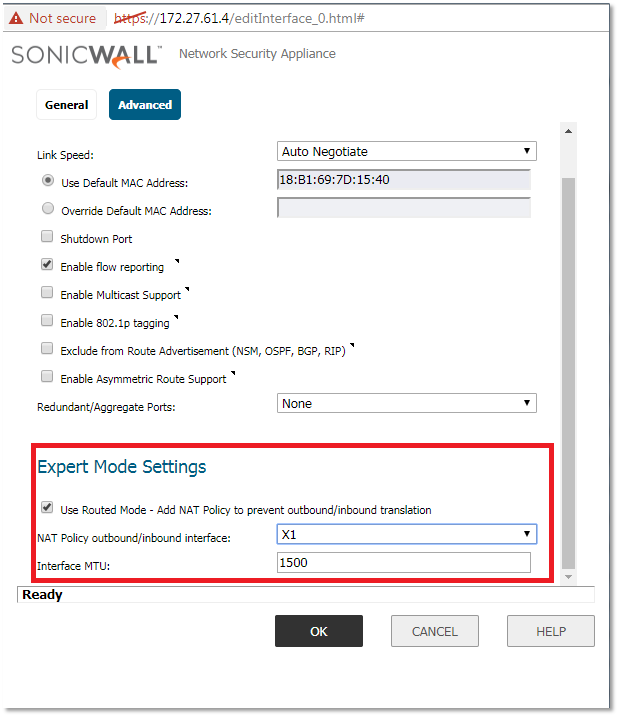Disable Use Routed Mode checkbox
This screenshot has height=717, width=619.
(x=47, y=508)
